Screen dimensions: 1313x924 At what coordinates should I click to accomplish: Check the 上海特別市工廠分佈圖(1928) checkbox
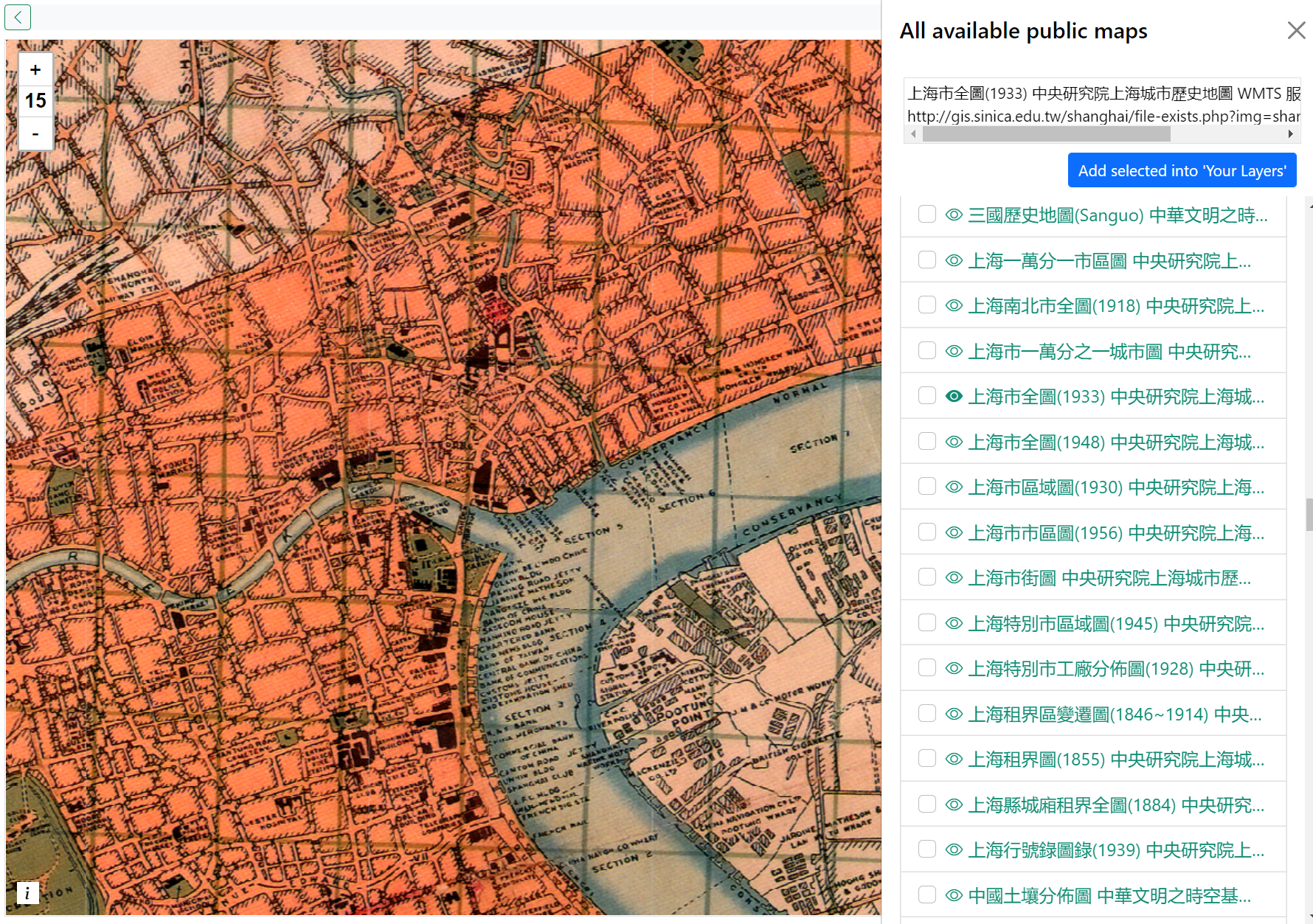[927, 667]
